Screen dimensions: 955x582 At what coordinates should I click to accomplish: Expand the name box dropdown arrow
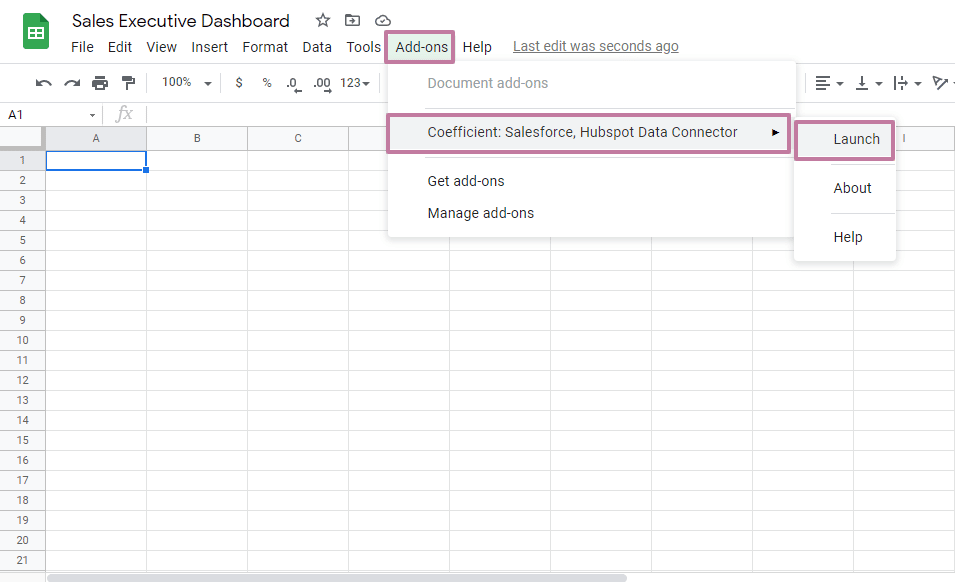coord(92,115)
